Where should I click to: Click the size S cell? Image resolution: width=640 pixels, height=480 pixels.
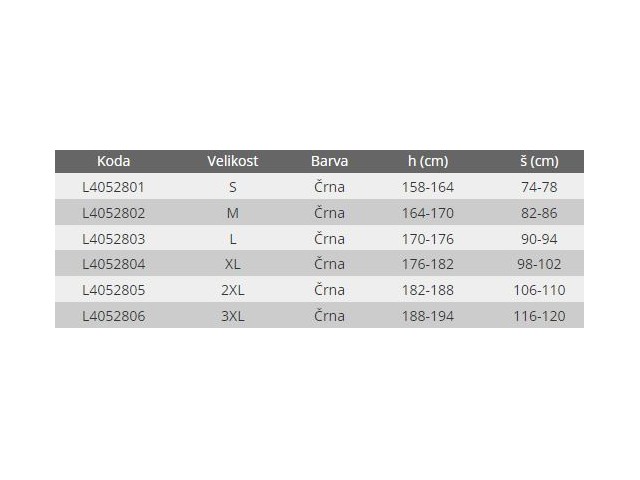(232, 187)
